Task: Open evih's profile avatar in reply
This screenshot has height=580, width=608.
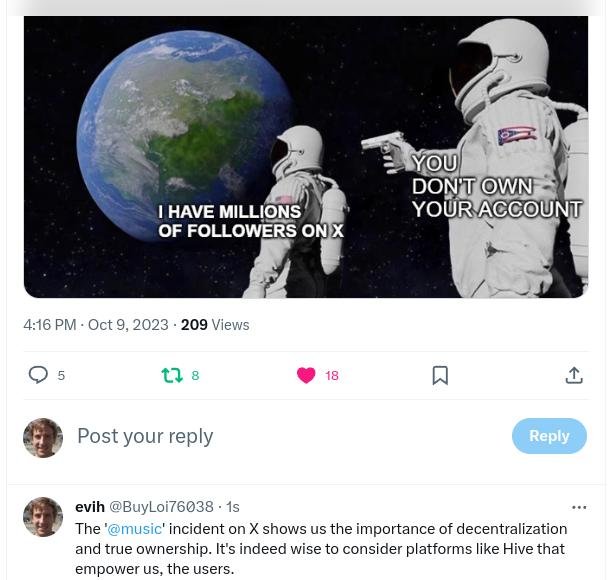Action: click(x=43, y=517)
